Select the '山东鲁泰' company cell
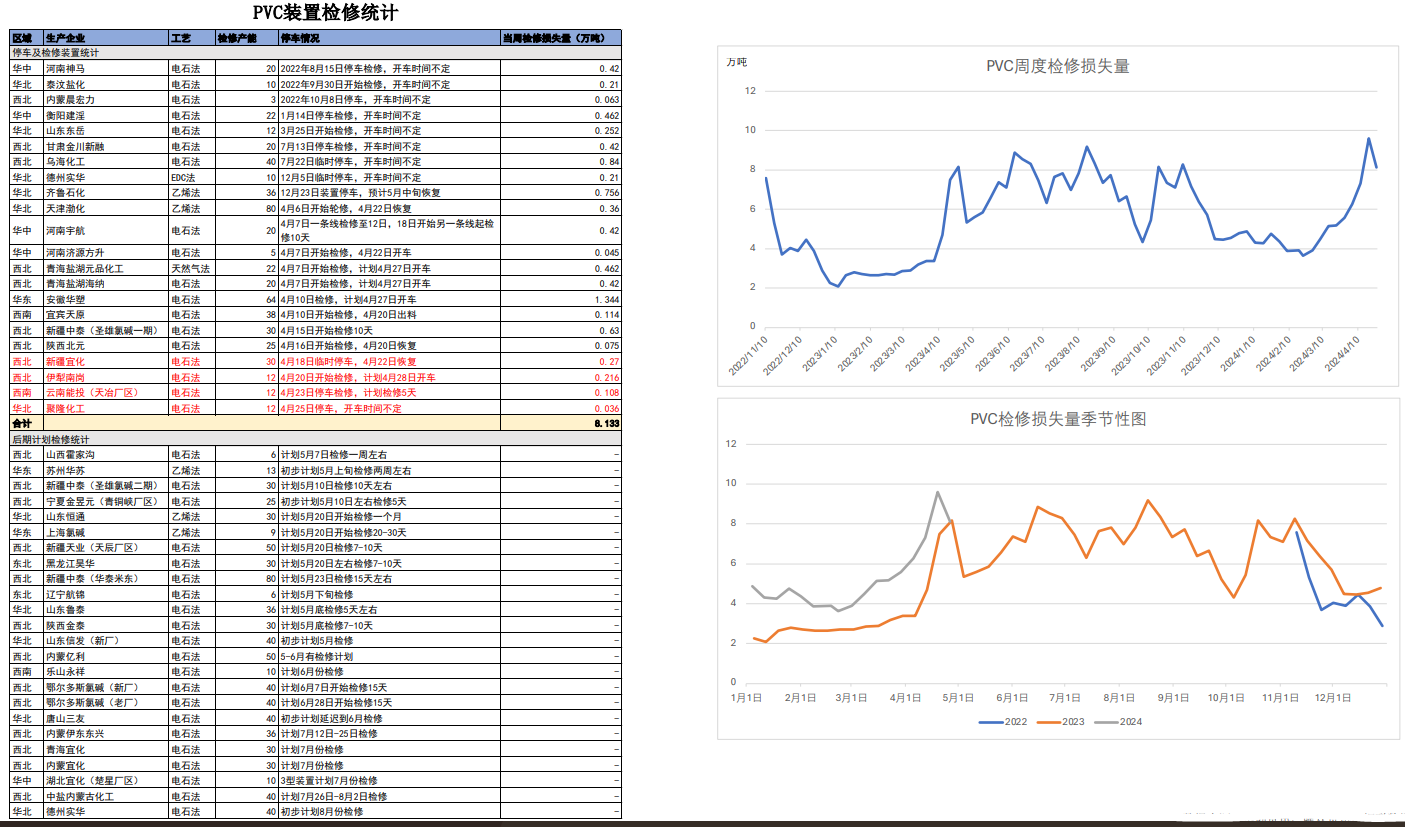The width and height of the screenshot is (1410, 827). point(106,610)
